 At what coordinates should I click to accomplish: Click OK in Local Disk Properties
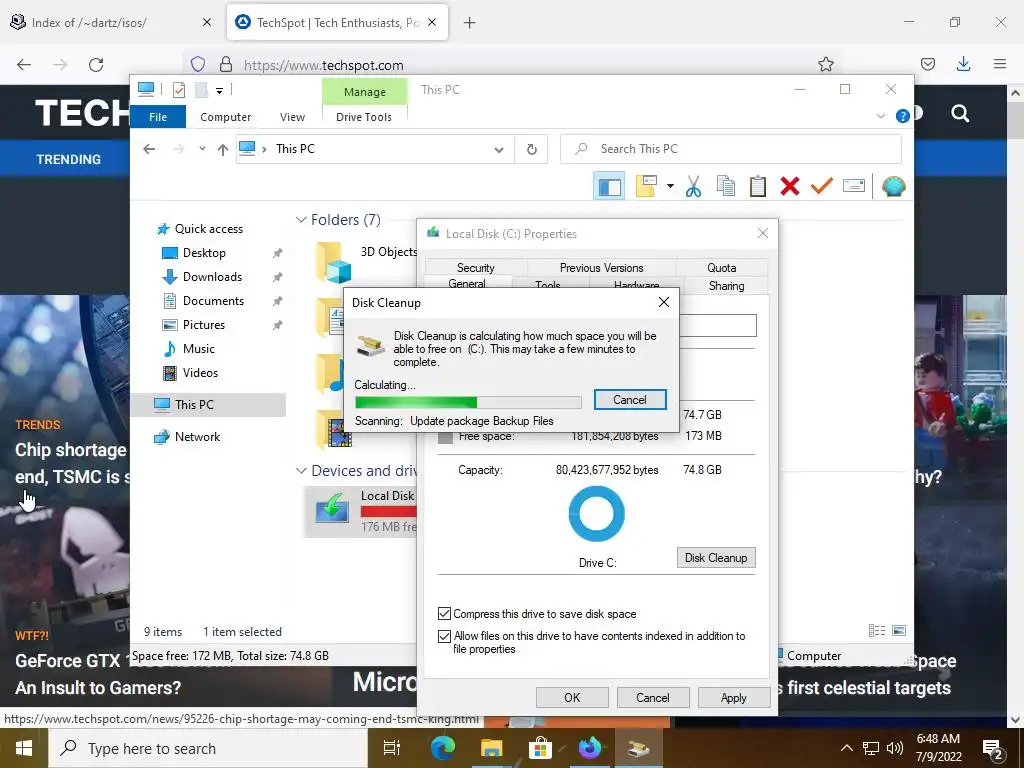[572, 697]
